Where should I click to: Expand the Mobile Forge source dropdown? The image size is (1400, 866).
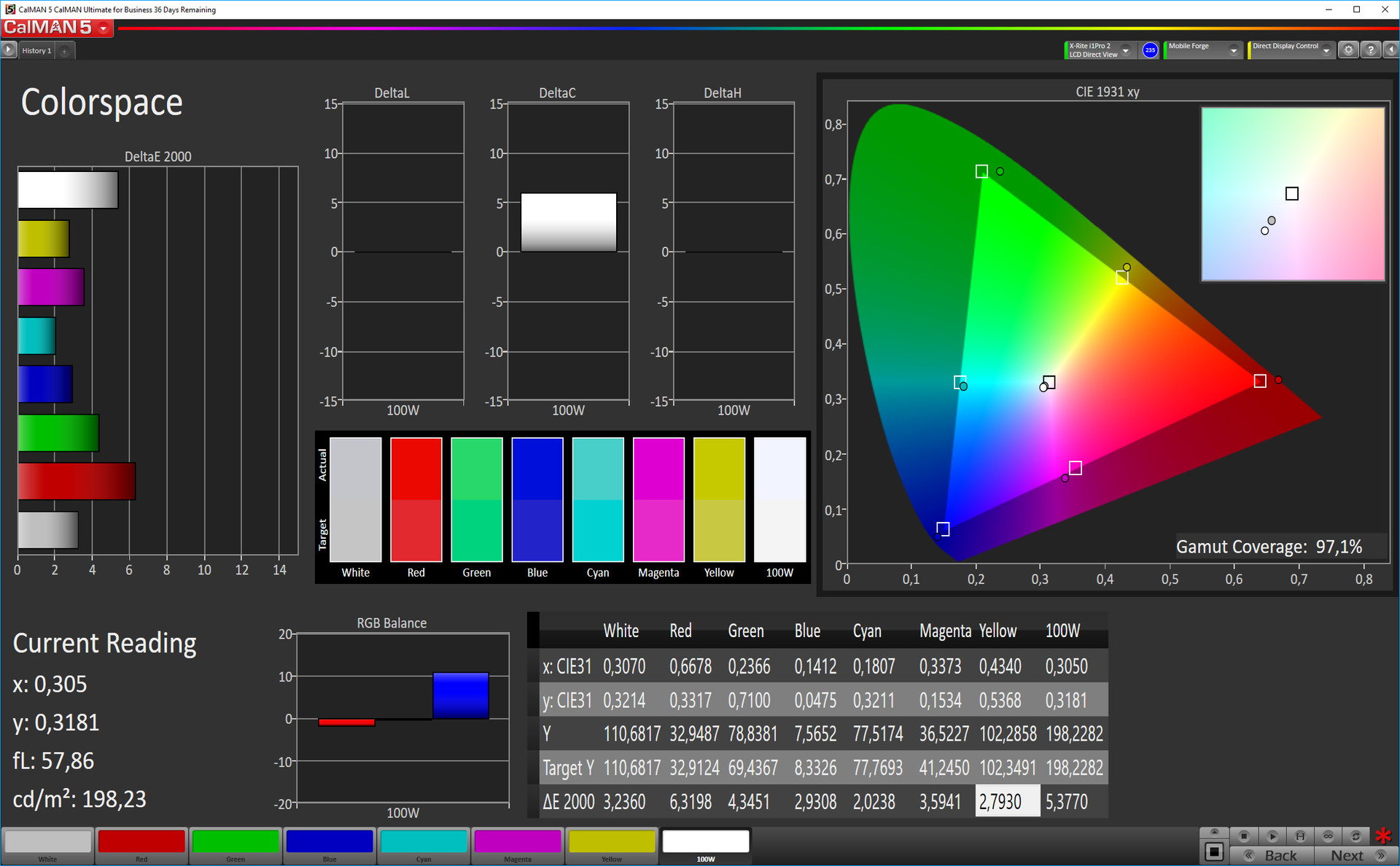[x=1233, y=50]
